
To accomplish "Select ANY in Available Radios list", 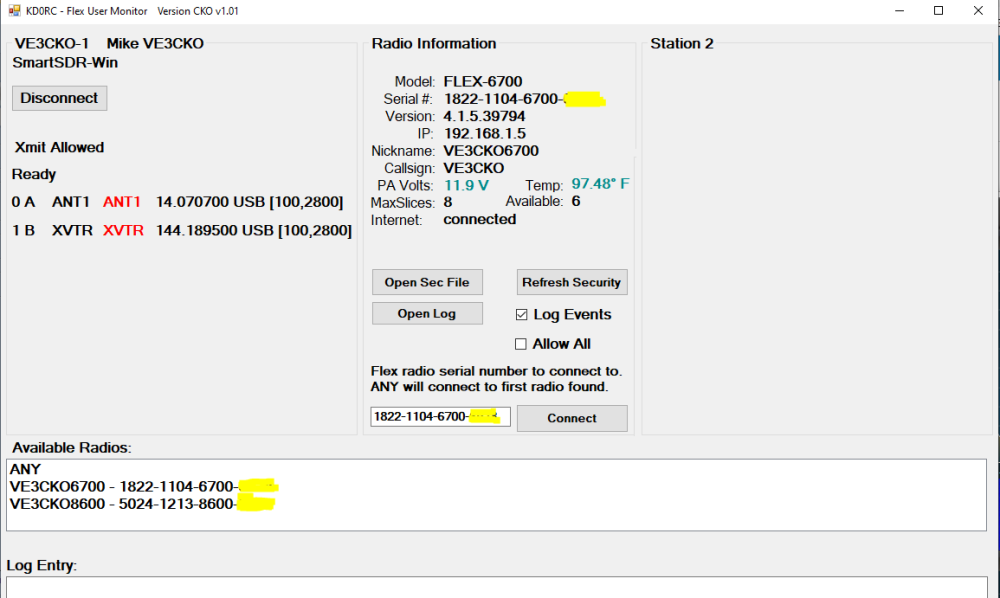I will [x=26, y=469].
